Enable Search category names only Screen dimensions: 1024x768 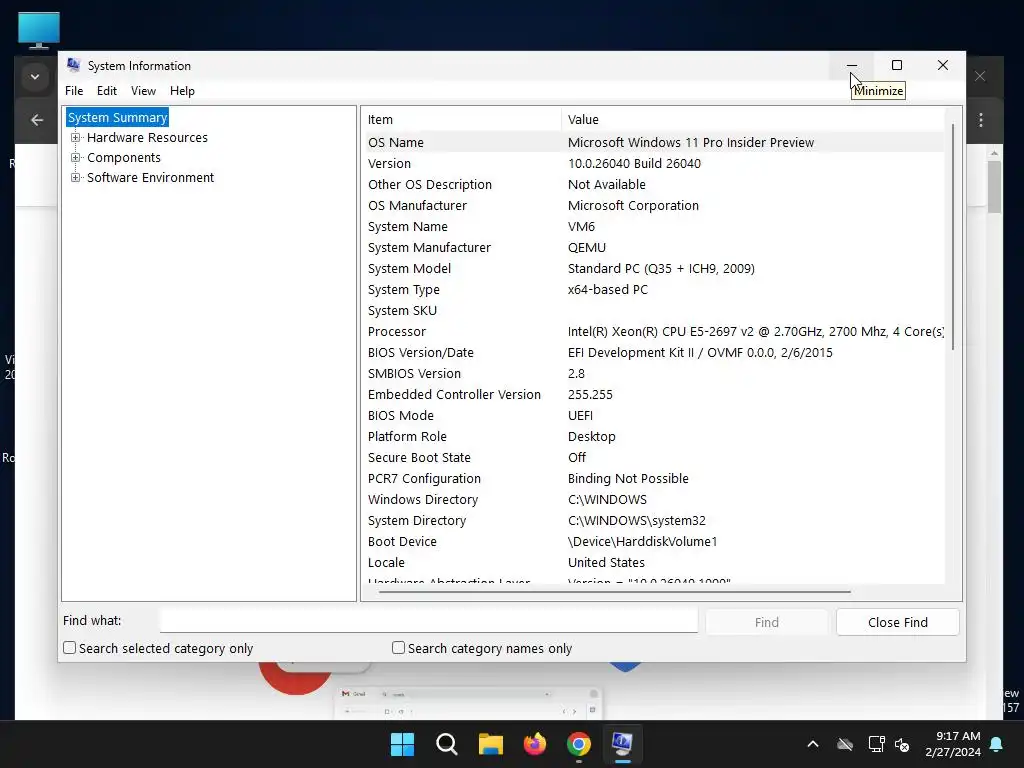tap(398, 648)
